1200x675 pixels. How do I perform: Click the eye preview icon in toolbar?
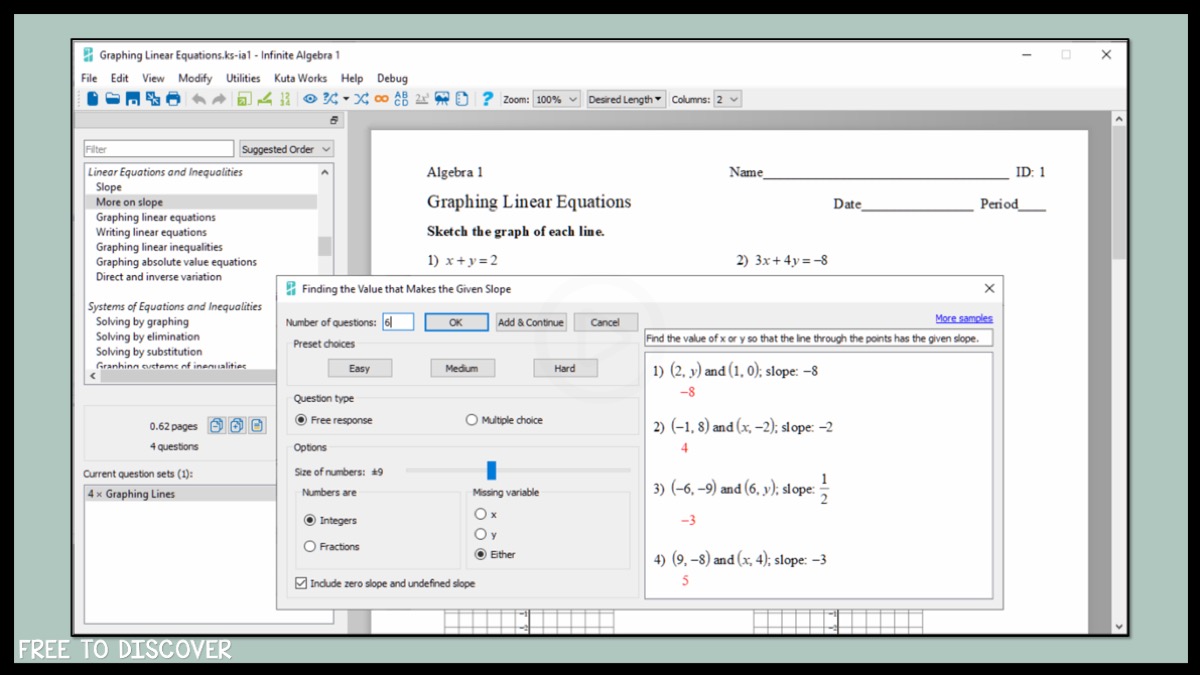(310, 99)
